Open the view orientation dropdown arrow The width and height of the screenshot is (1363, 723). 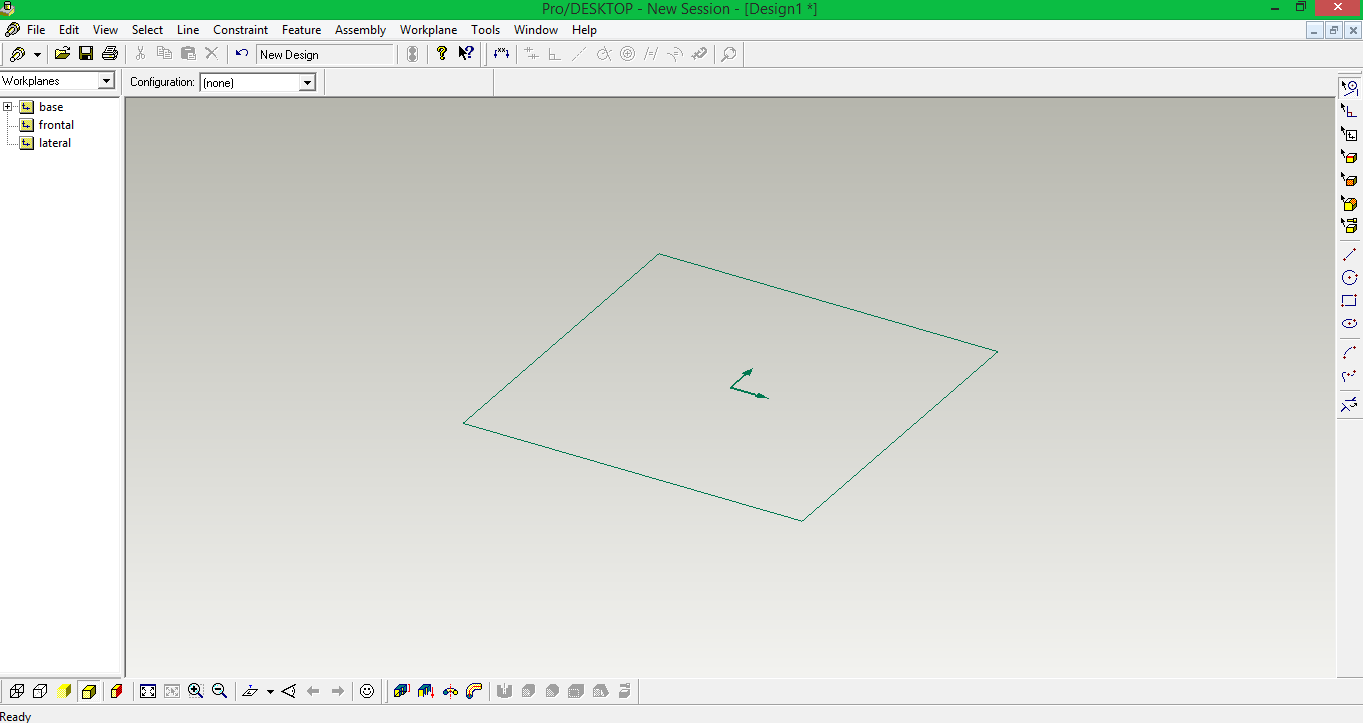(x=270, y=691)
